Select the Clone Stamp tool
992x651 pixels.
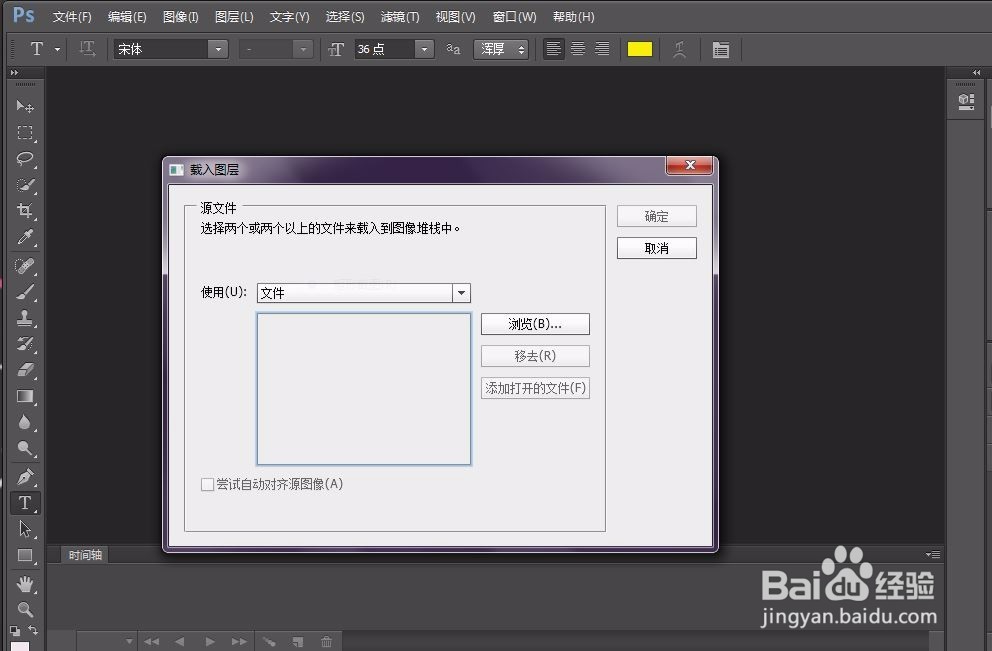click(25, 319)
